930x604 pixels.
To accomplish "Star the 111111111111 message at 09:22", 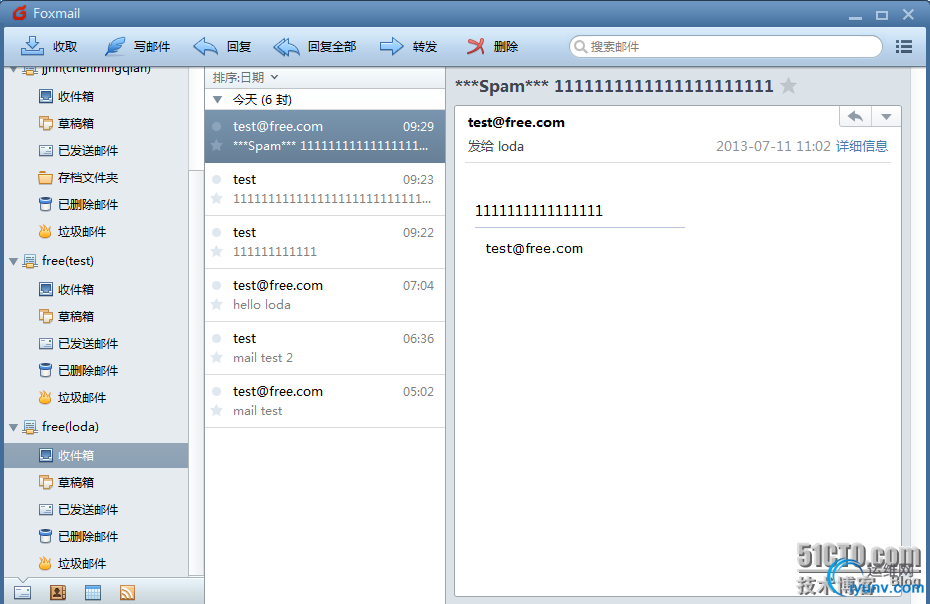I will point(217,252).
